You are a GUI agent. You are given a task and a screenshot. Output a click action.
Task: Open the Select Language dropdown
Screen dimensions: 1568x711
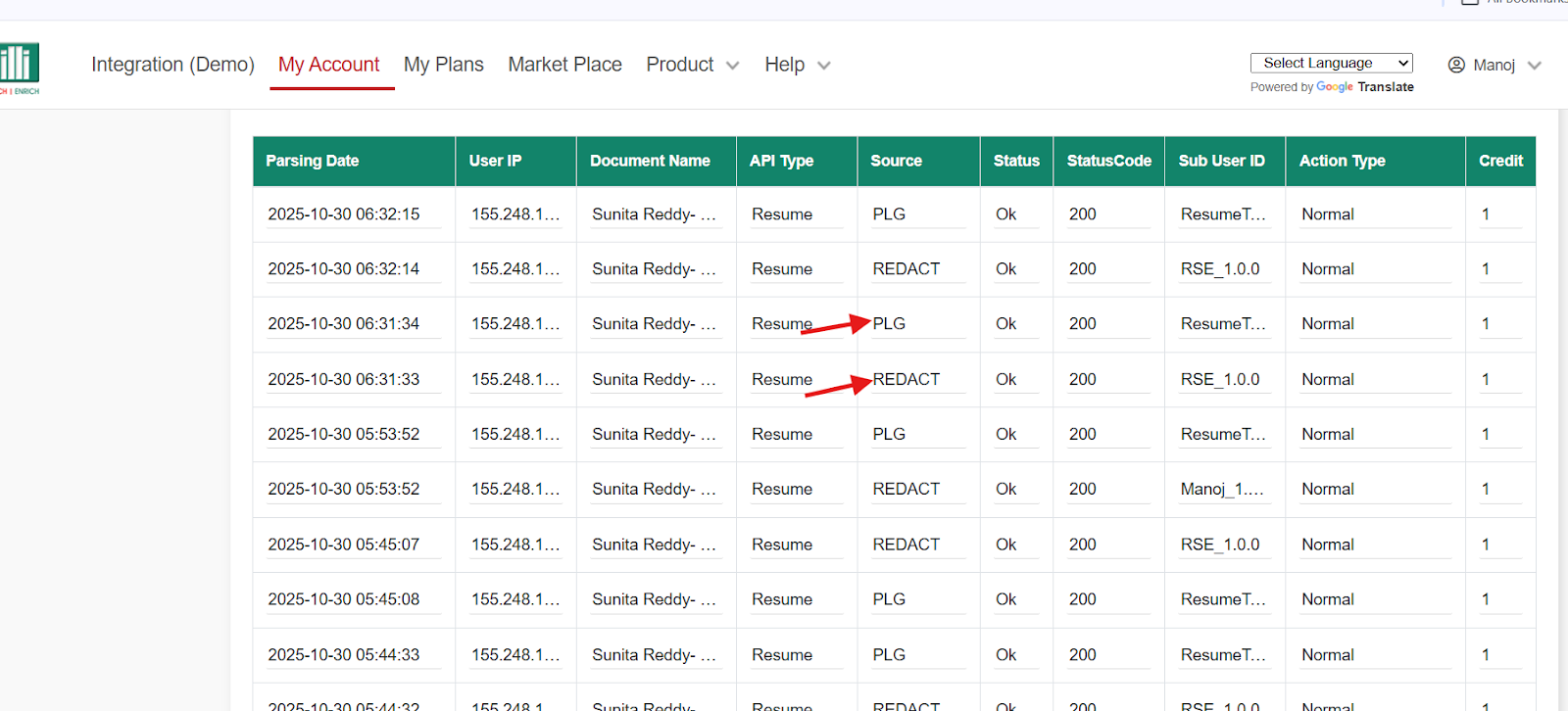point(1331,63)
